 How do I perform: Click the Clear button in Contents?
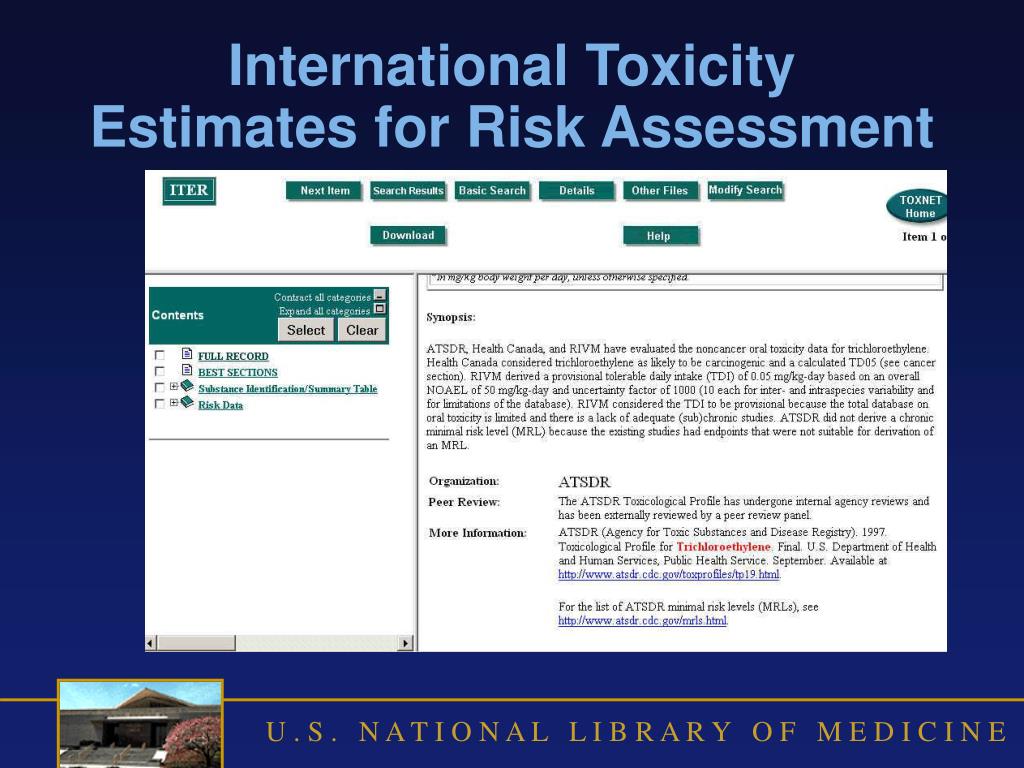(x=362, y=330)
